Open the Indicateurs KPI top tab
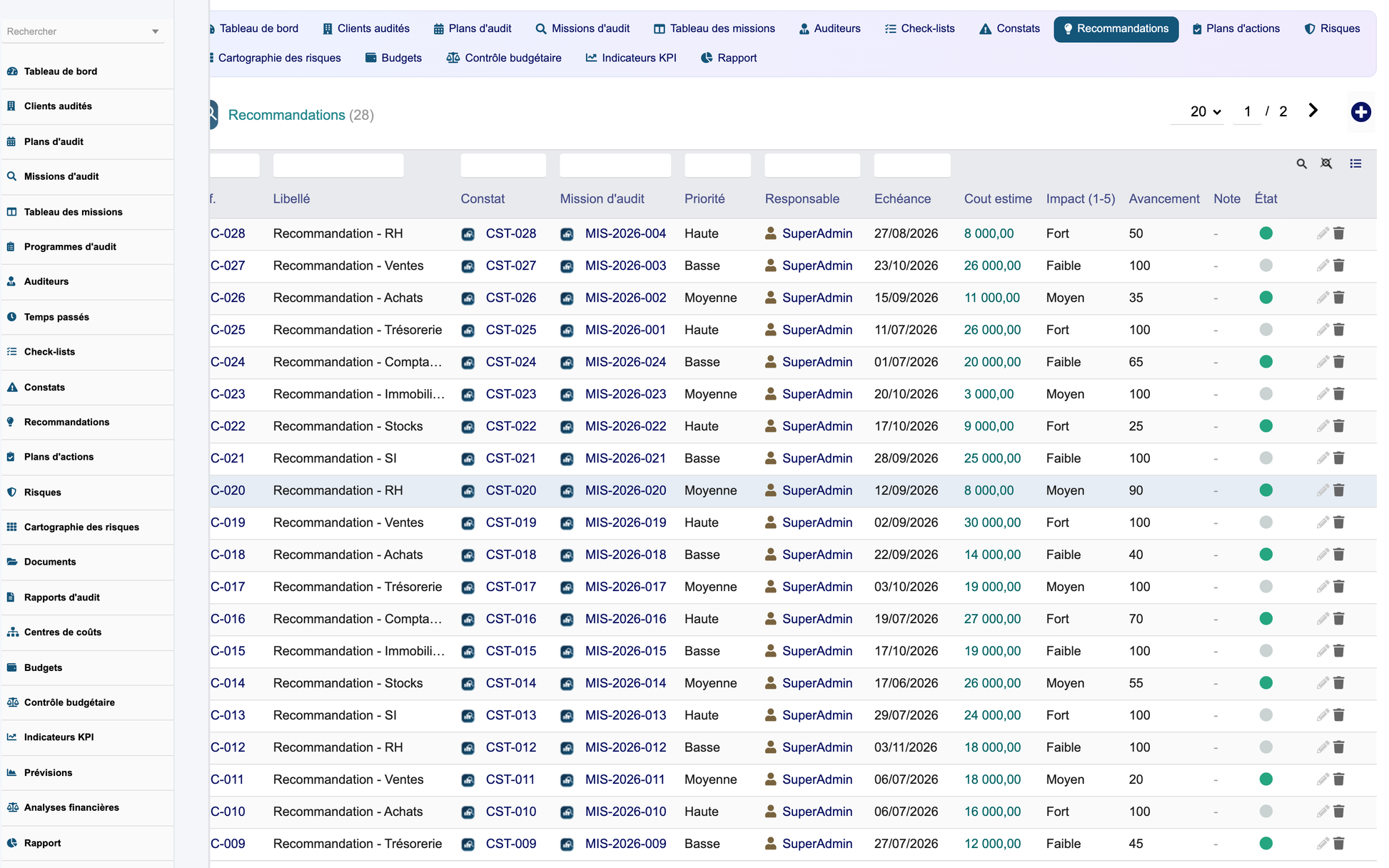Screen dimensions: 1389x868 coord(630,59)
